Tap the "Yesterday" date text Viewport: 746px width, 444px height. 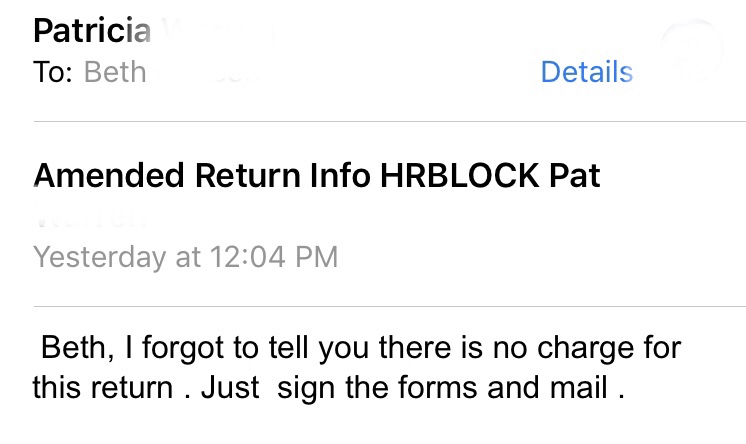click(x=99, y=257)
